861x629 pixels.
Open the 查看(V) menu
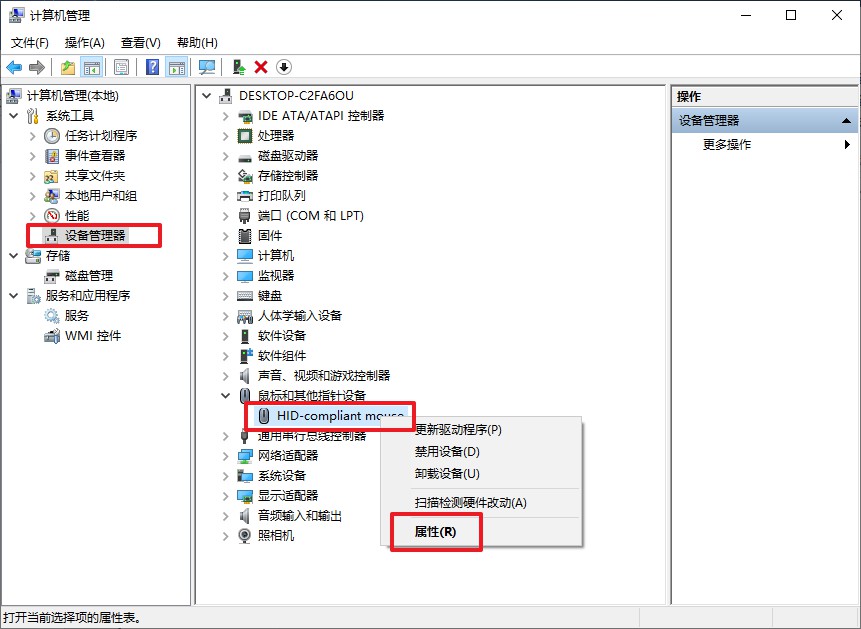[x=141, y=42]
